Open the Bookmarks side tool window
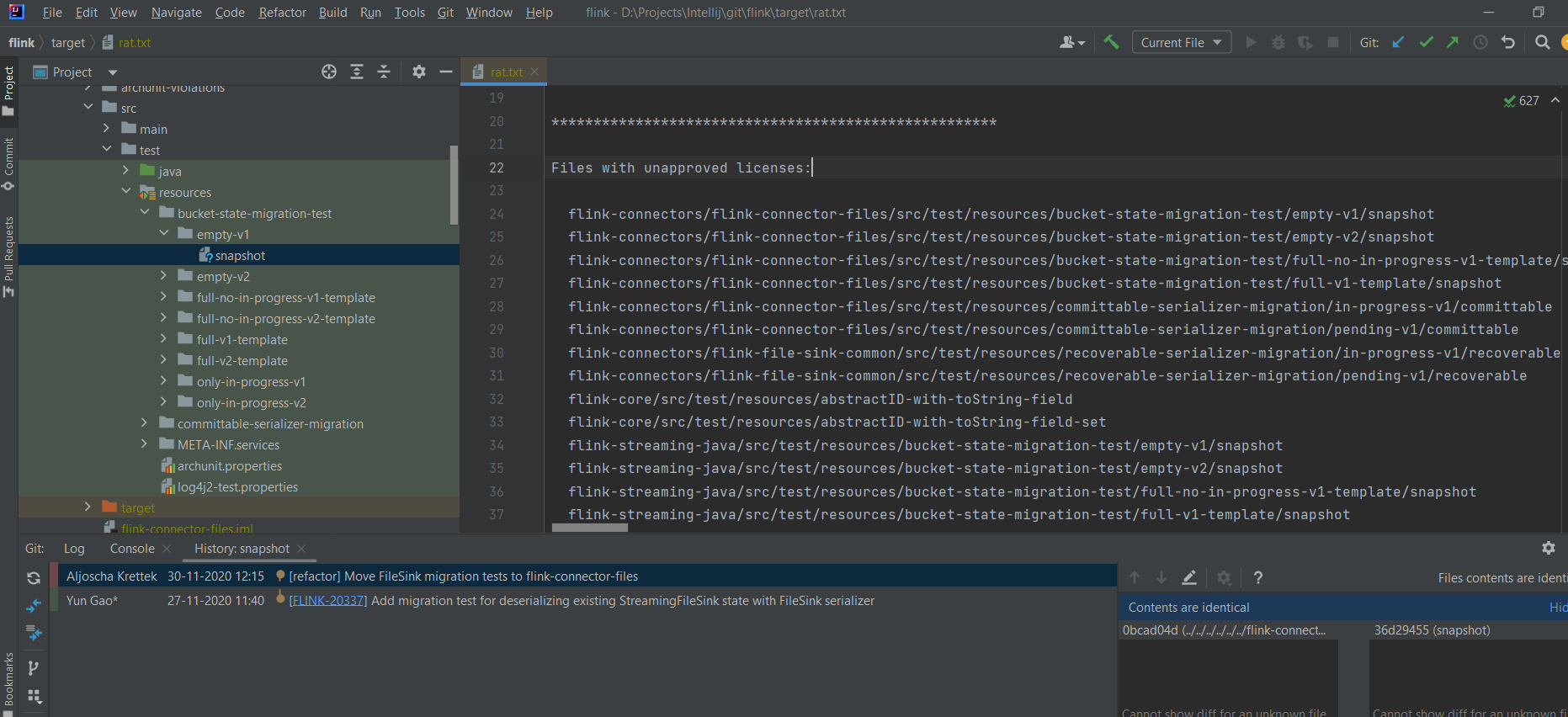Screen dimensions: 1568x717 9,683
